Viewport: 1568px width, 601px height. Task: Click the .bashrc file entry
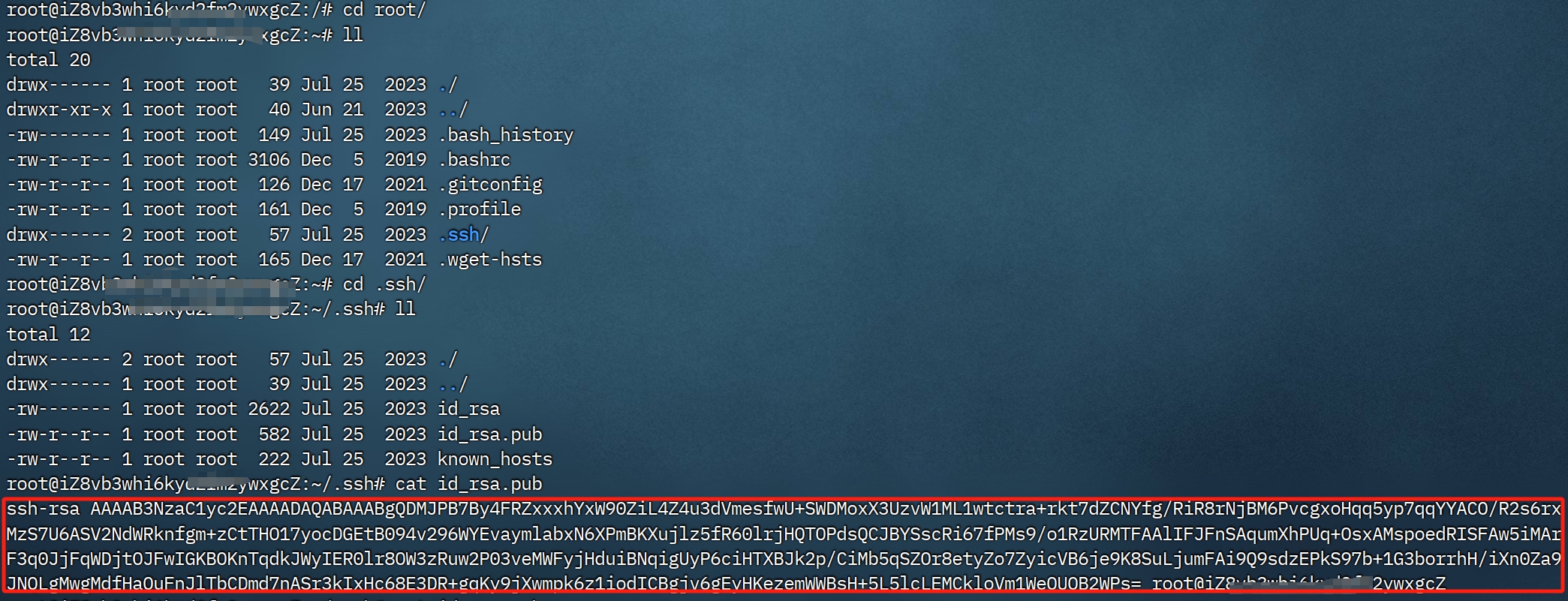click(x=474, y=160)
